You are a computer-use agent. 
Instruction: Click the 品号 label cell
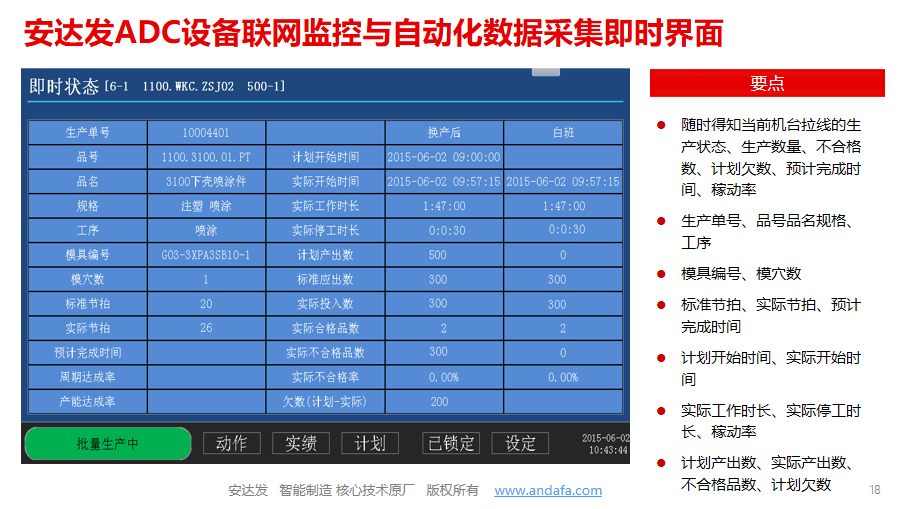(87, 157)
